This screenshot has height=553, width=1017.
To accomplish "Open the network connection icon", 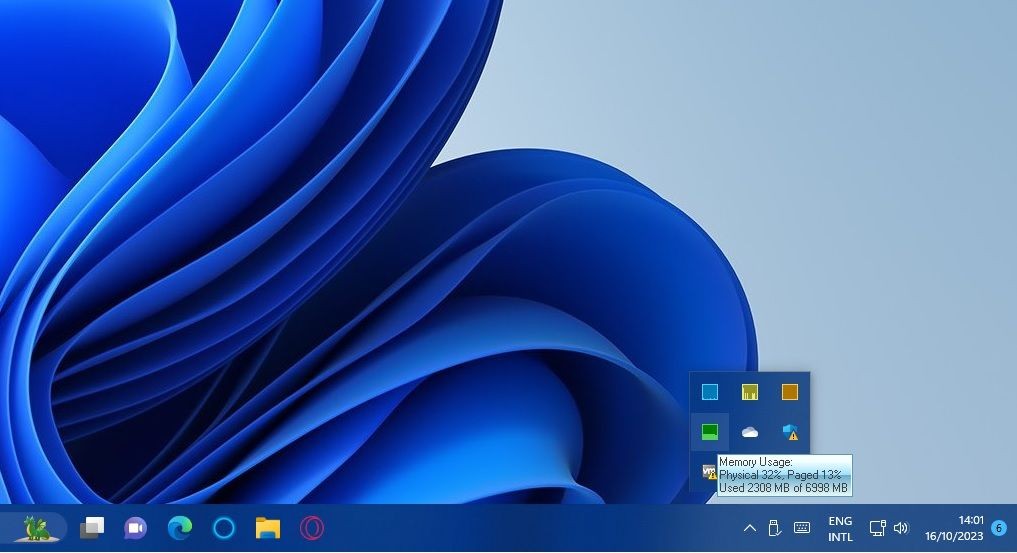I will 877,528.
